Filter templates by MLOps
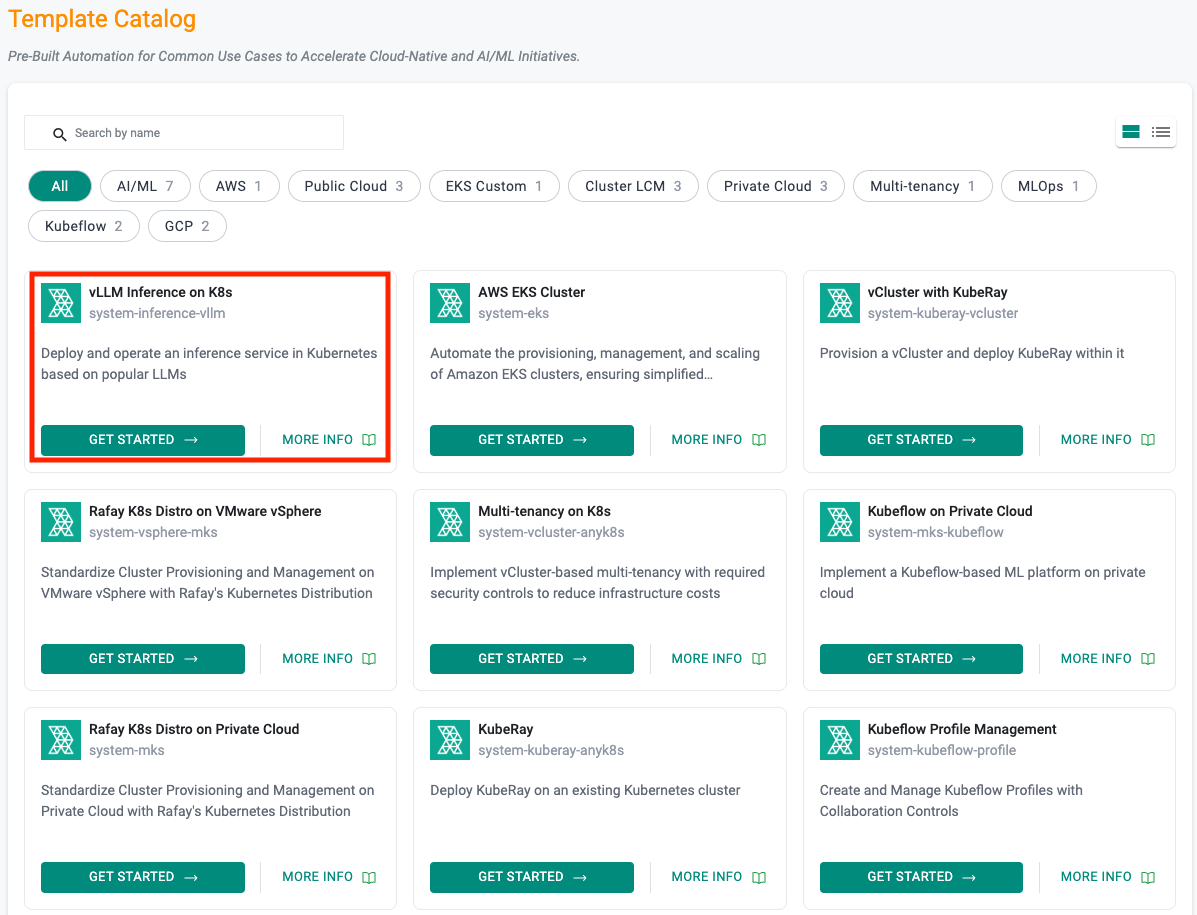Image resolution: width=1197 pixels, height=915 pixels. (x=1048, y=186)
